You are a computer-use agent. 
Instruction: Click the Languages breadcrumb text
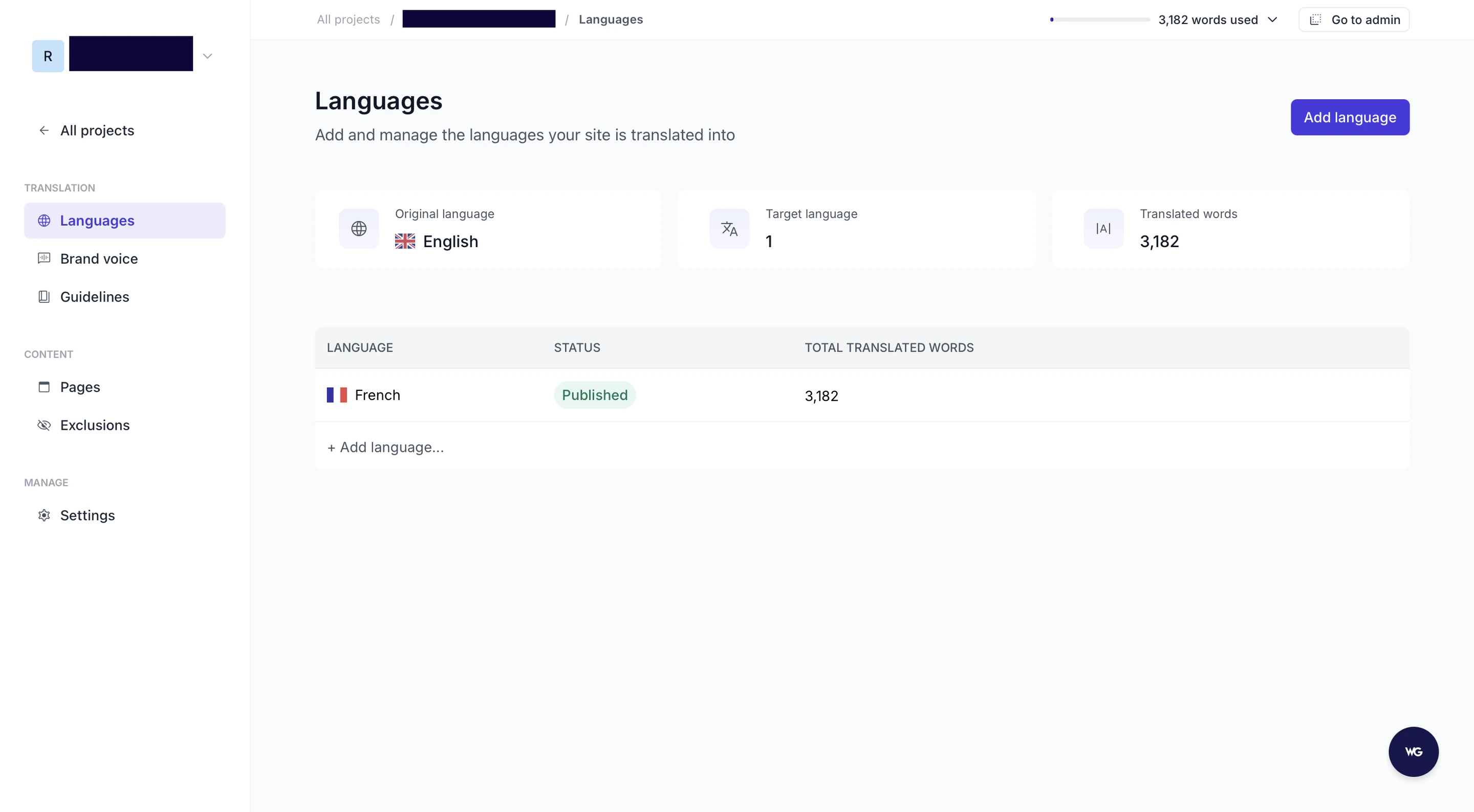pyautogui.click(x=611, y=19)
